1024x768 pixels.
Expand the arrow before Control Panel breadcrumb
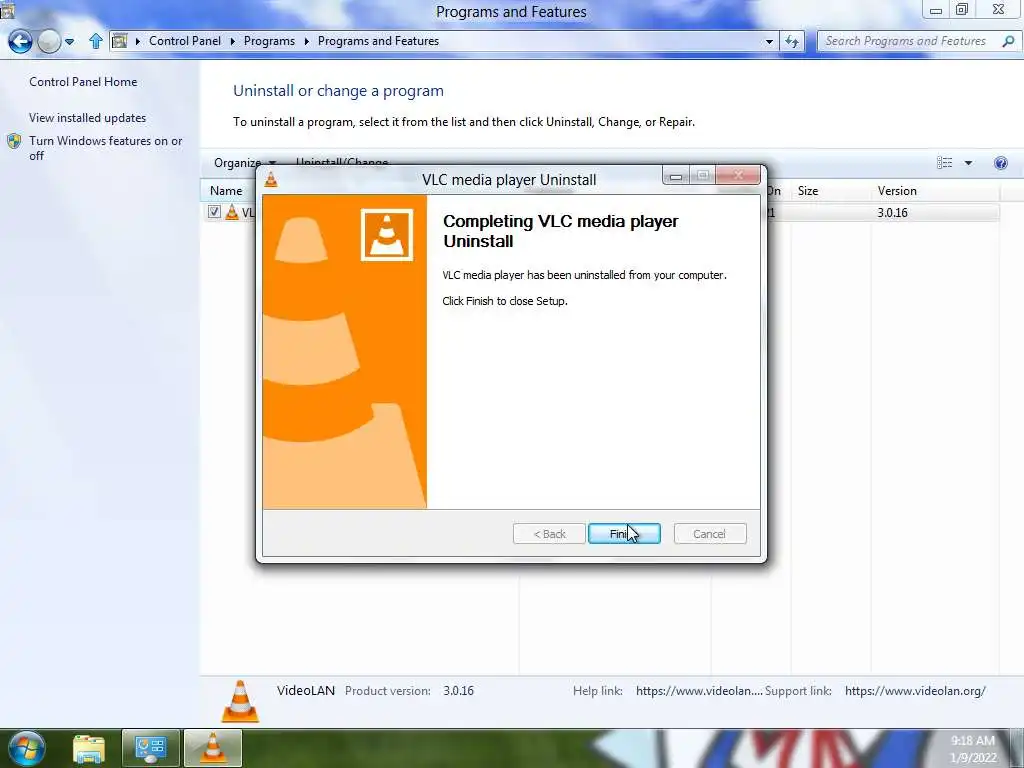click(x=138, y=41)
